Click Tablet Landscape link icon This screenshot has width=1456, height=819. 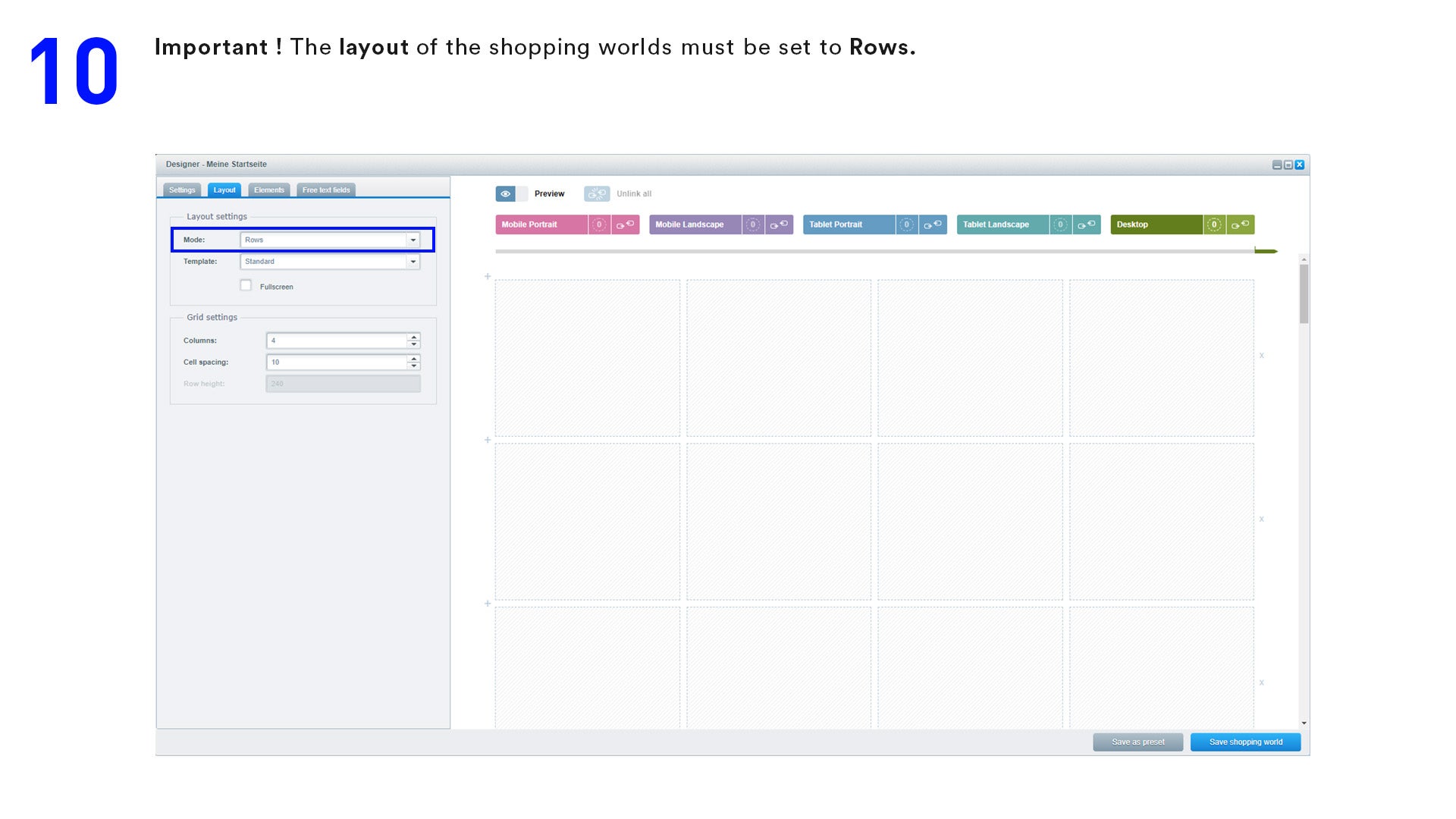(1087, 224)
